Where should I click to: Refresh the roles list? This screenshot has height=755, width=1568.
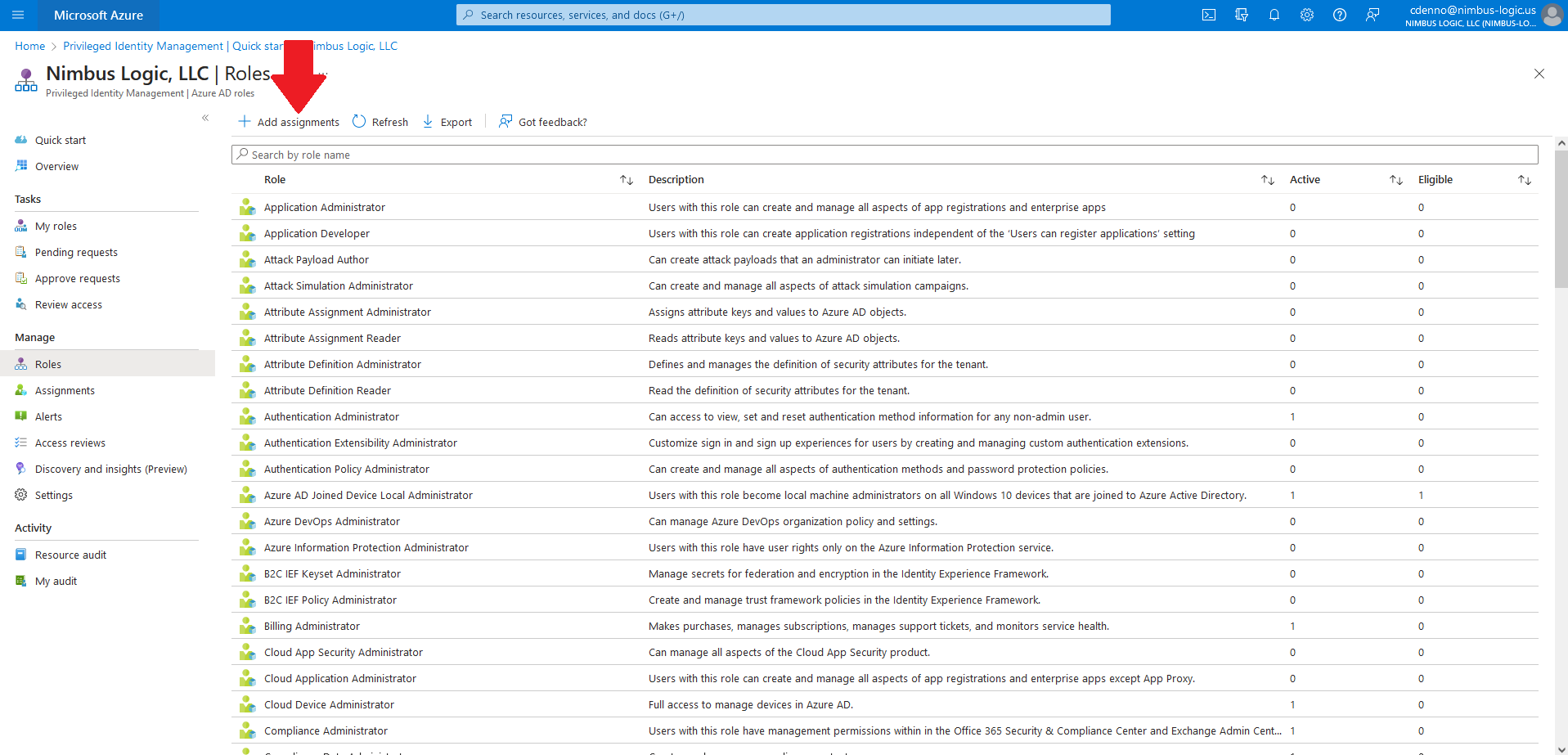pos(380,122)
